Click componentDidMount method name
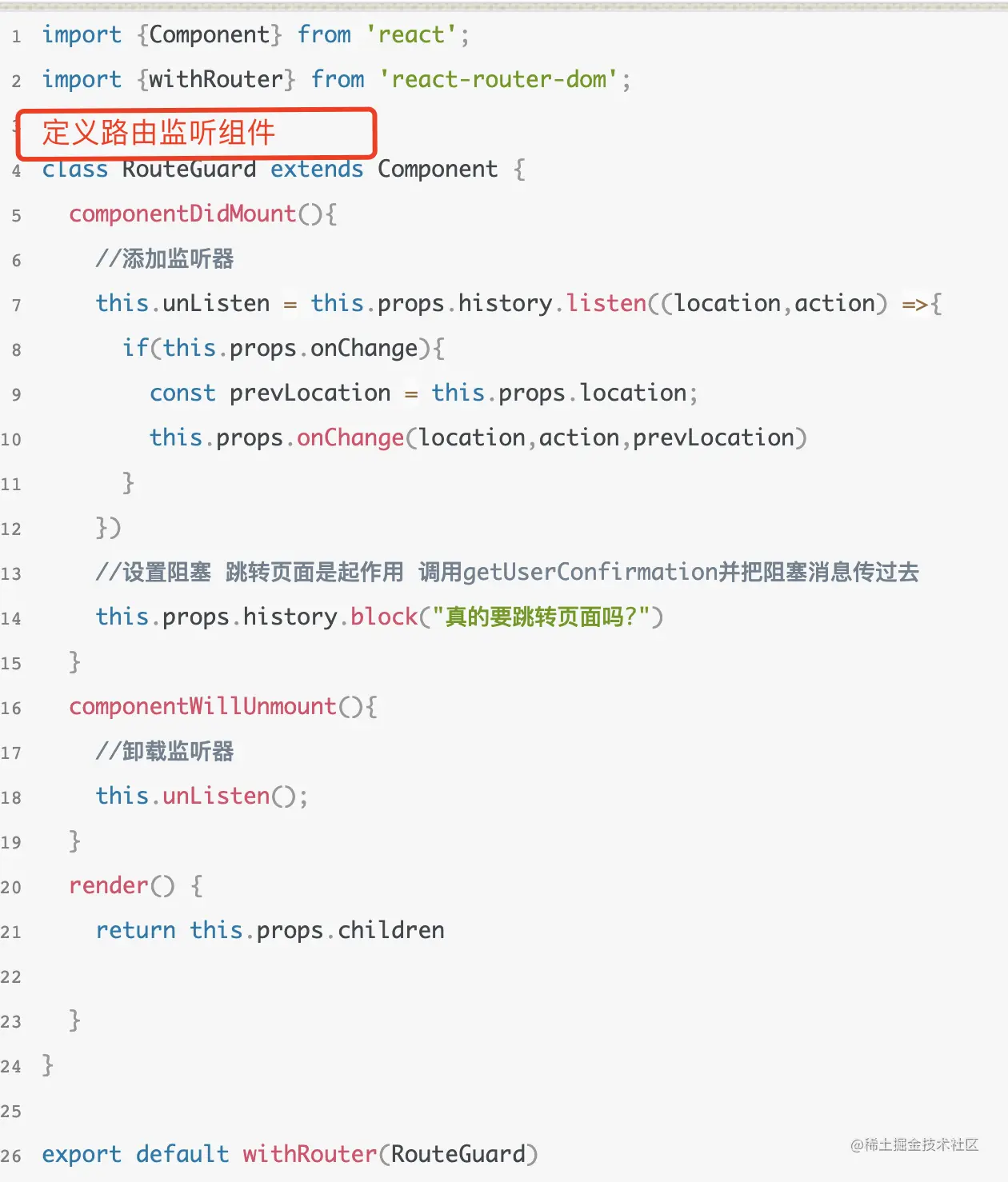This screenshot has height=1182, width=1008. [182, 214]
